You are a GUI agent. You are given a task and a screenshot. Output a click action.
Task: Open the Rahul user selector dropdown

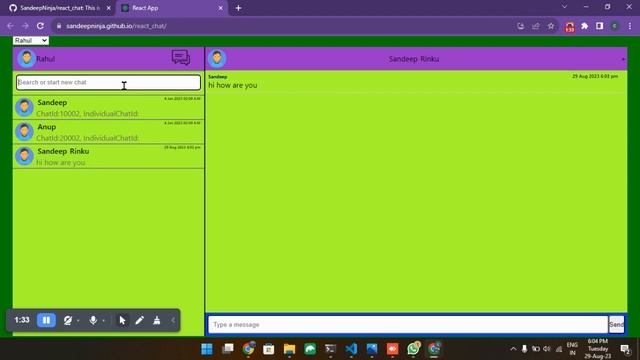[31, 40]
